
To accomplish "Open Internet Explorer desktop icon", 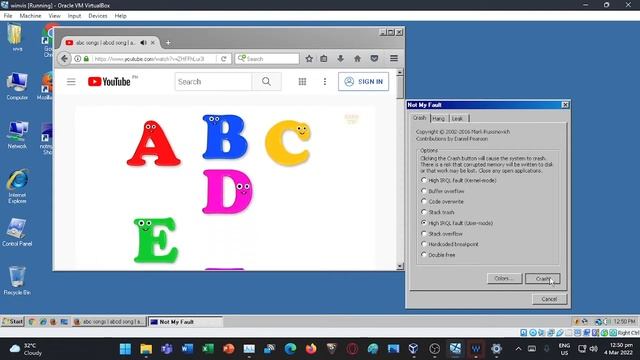I will (x=17, y=187).
